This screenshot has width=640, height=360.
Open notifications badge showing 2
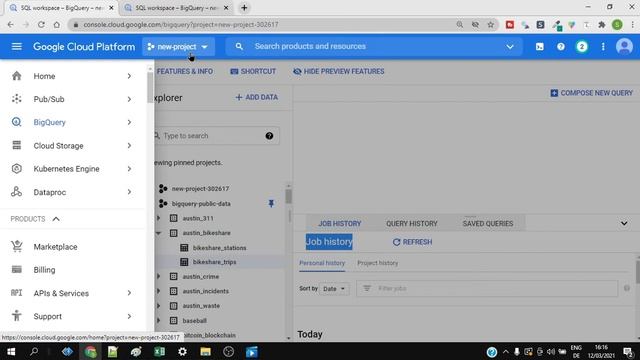pos(582,47)
